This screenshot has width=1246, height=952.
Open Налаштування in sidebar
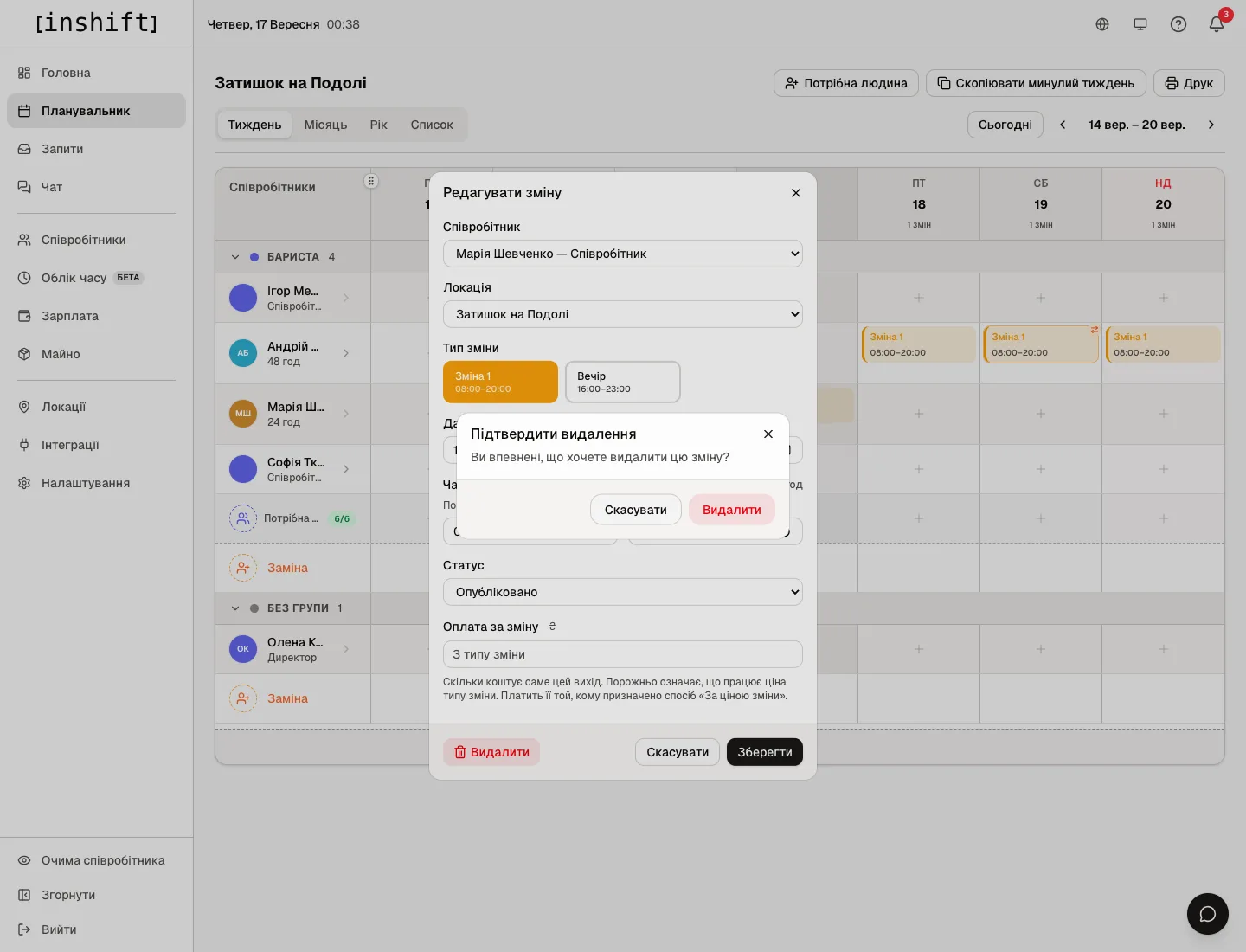tap(96, 483)
